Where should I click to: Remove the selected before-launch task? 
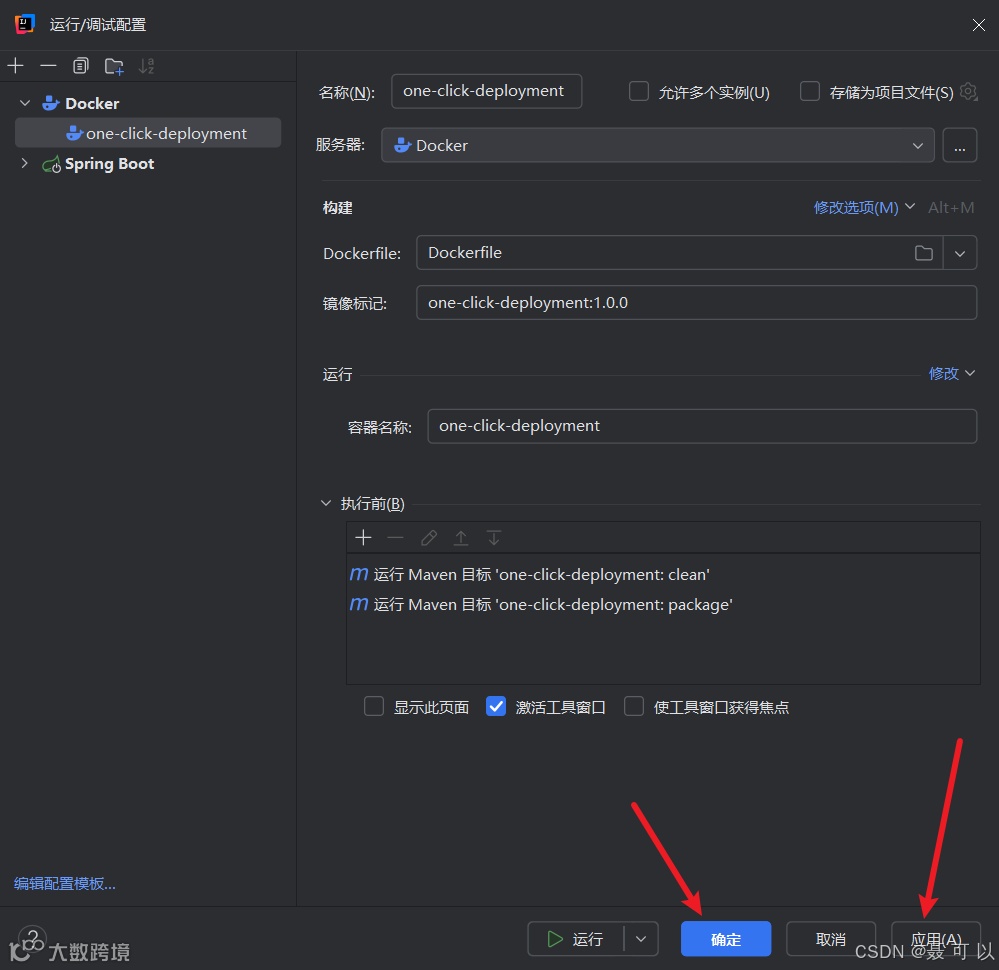(x=396, y=538)
